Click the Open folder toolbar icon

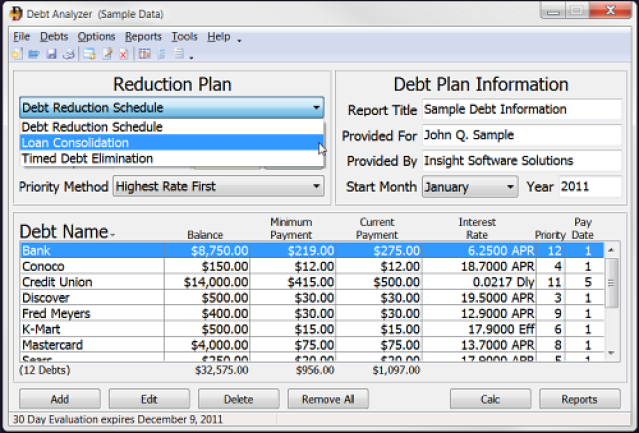click(x=34, y=54)
